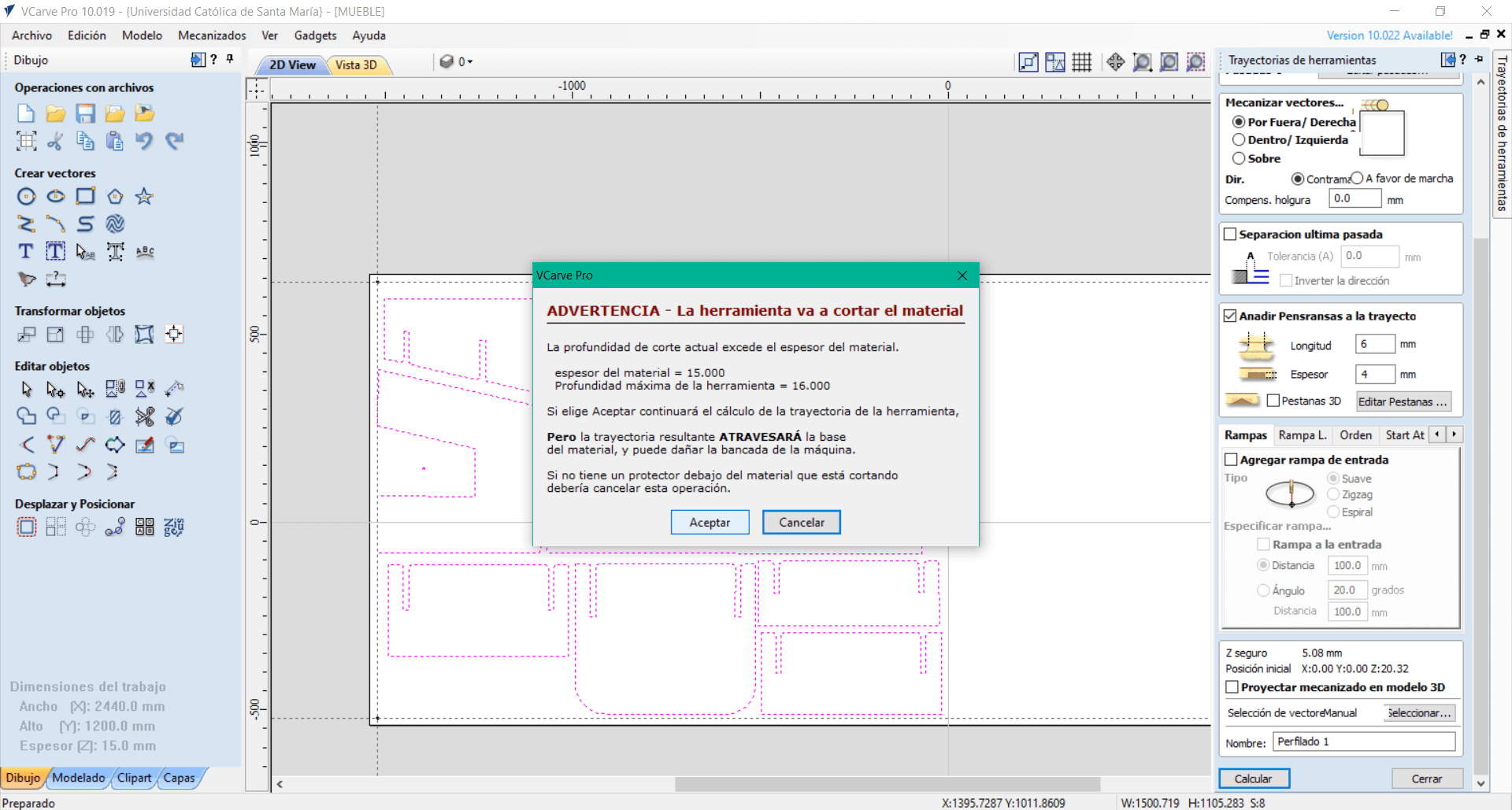Select the Sobre machining option

[1239, 158]
